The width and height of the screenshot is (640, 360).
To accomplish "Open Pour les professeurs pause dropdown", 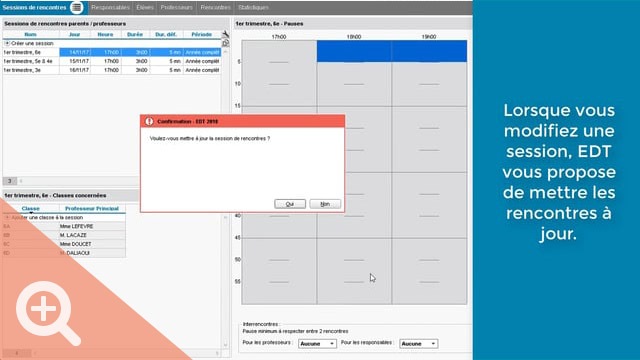I will coord(317,344).
